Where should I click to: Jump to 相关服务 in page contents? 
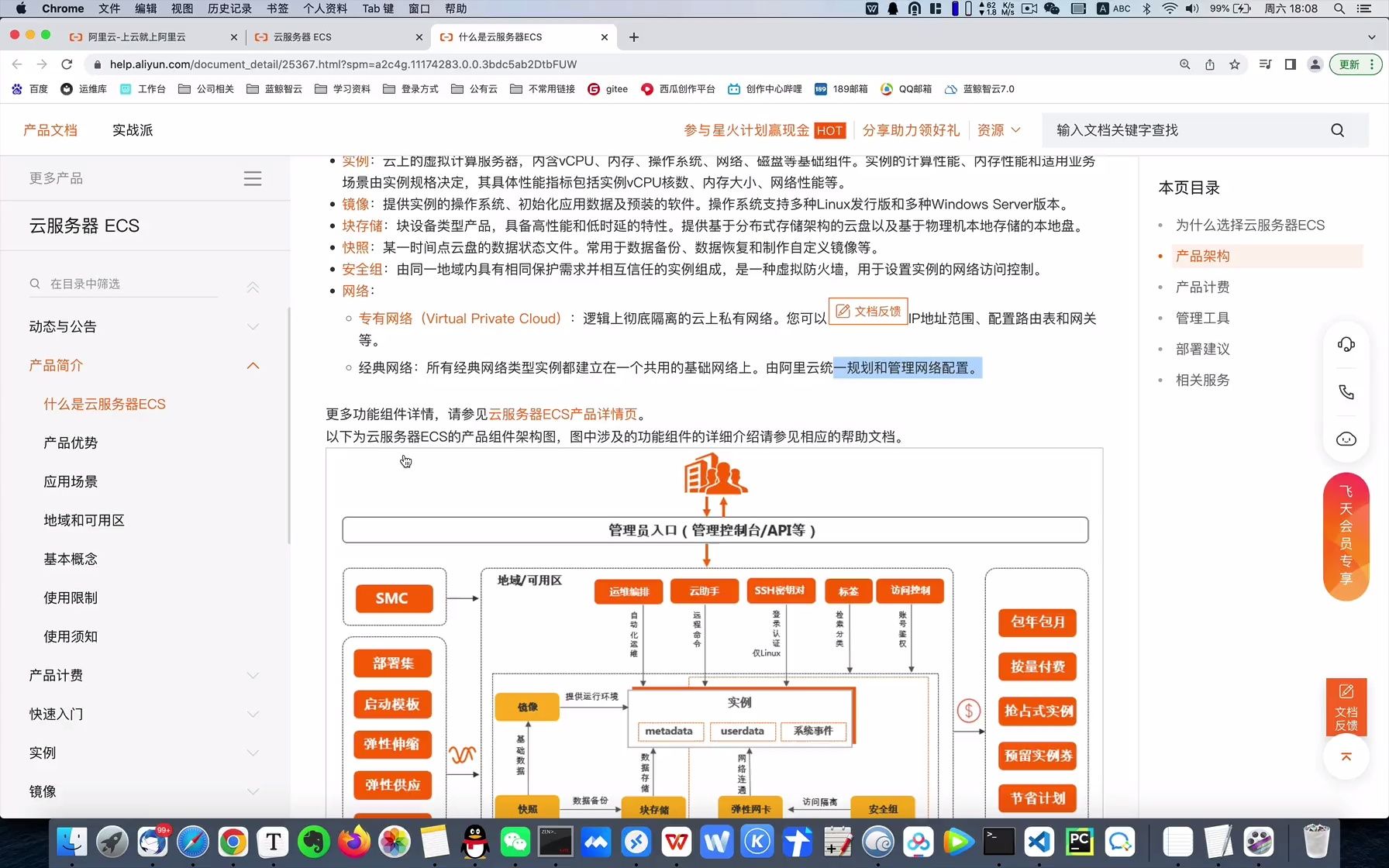tap(1203, 381)
